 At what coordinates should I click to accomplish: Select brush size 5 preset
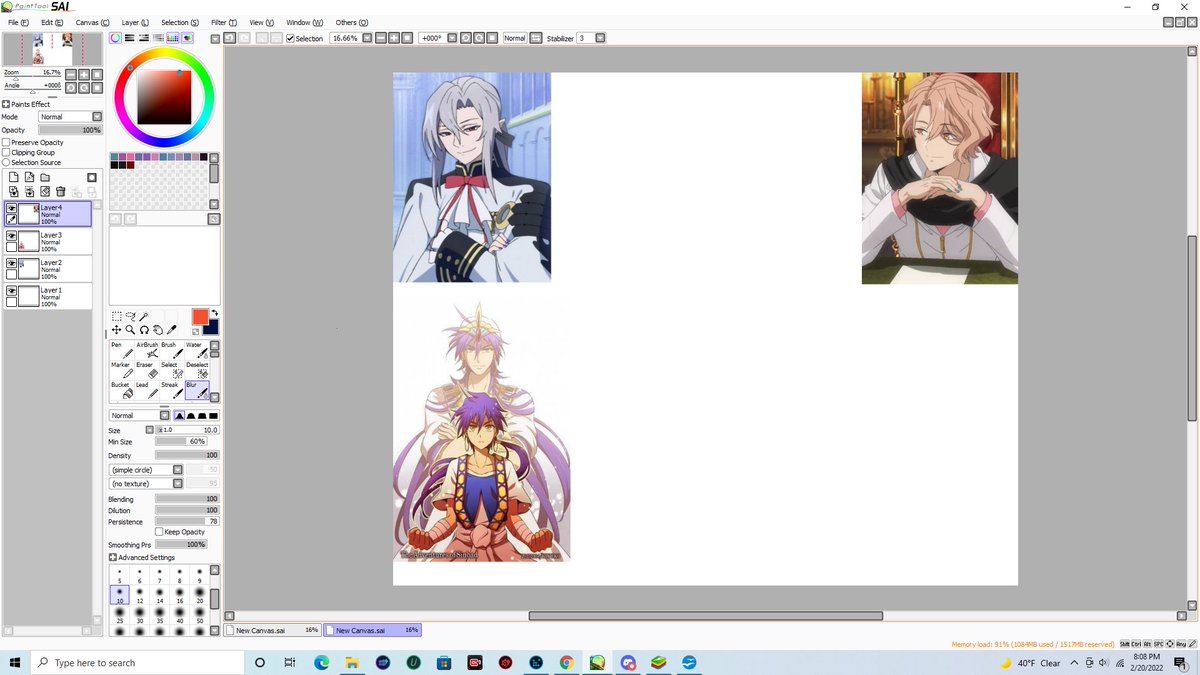(x=119, y=576)
